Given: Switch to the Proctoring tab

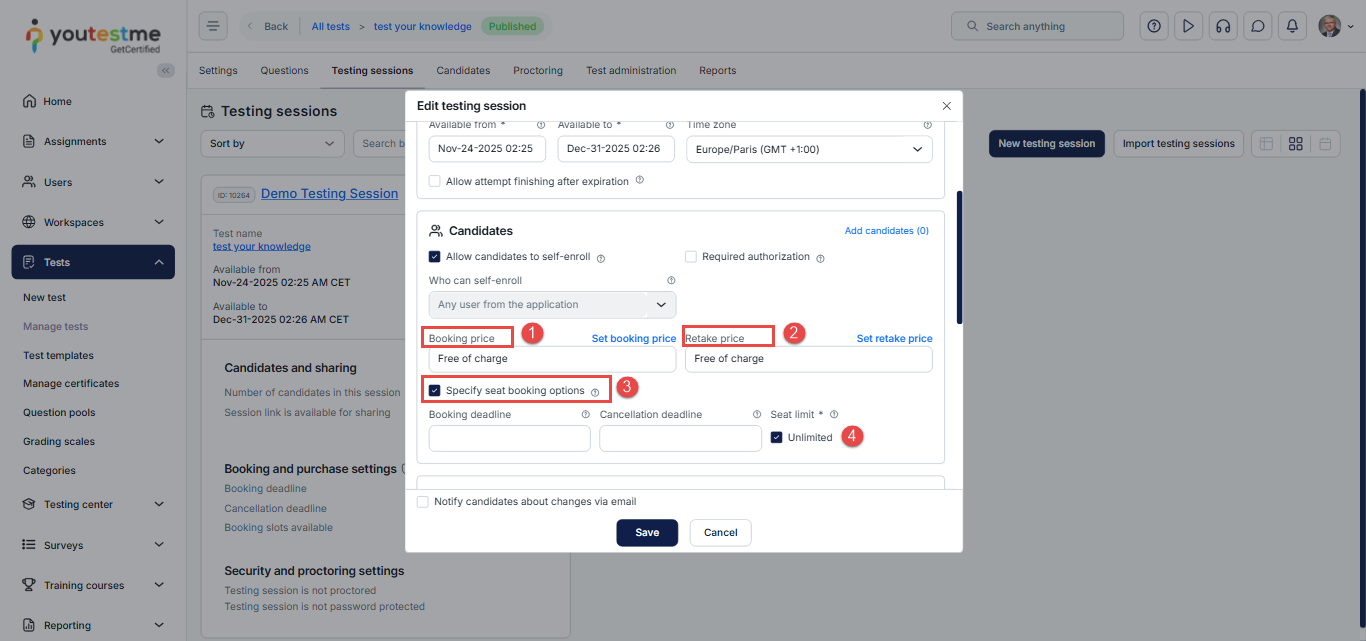Looking at the screenshot, I should (x=538, y=71).
